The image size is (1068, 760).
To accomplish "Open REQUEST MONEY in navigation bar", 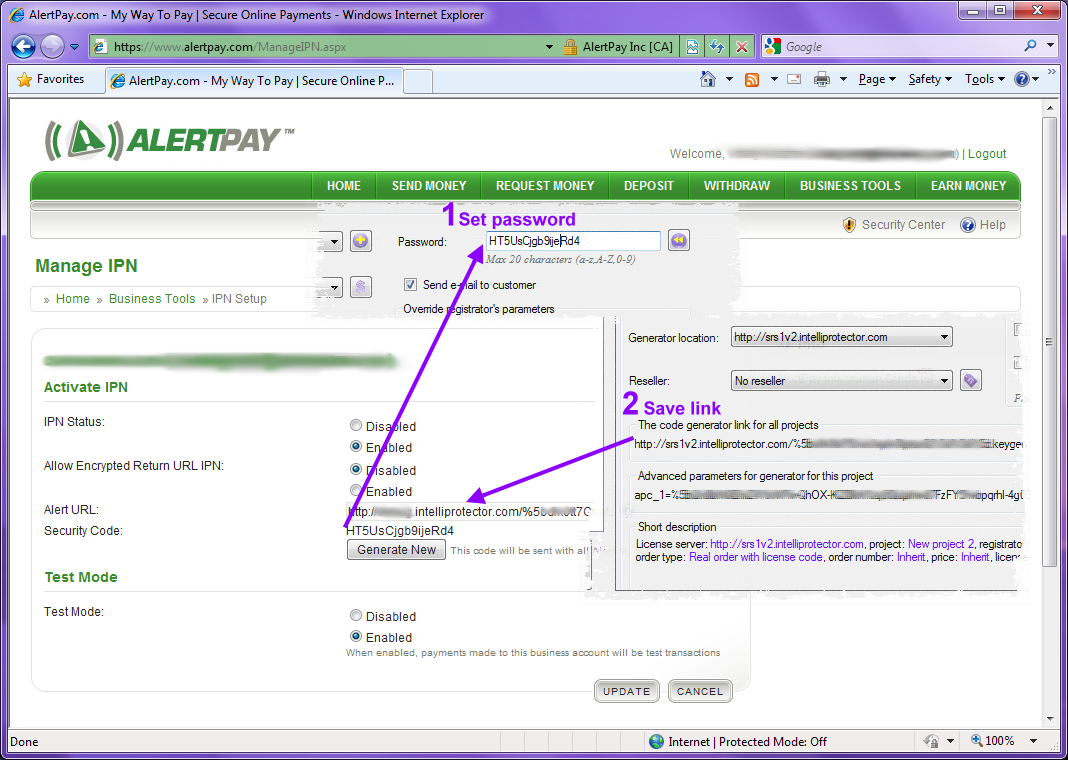I will coord(545,186).
